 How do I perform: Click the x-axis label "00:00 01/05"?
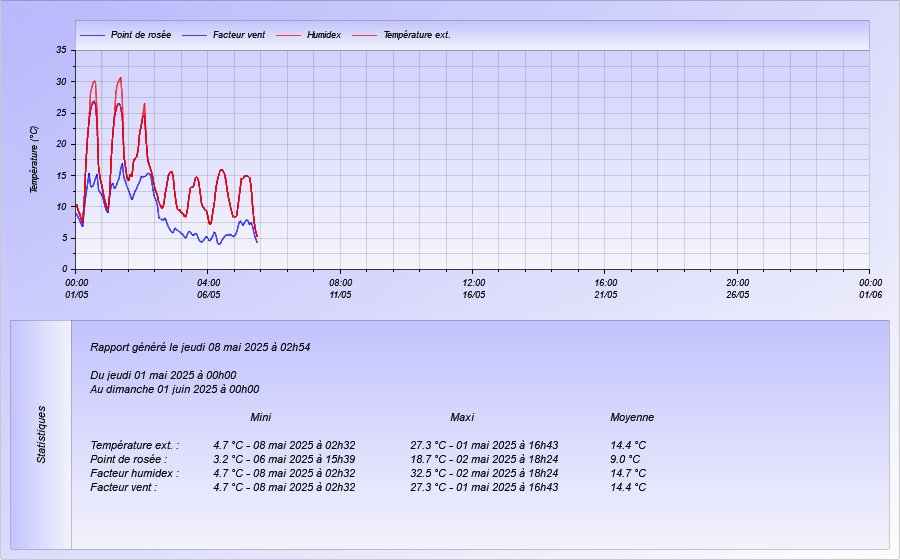[x=76, y=289]
